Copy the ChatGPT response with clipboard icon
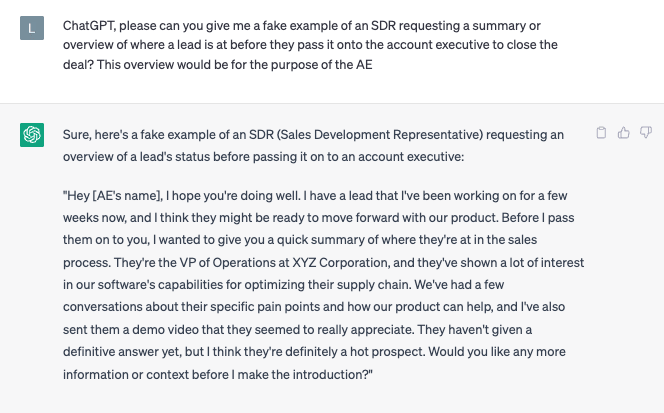Image resolution: width=664 pixels, height=413 pixels. 601,132
